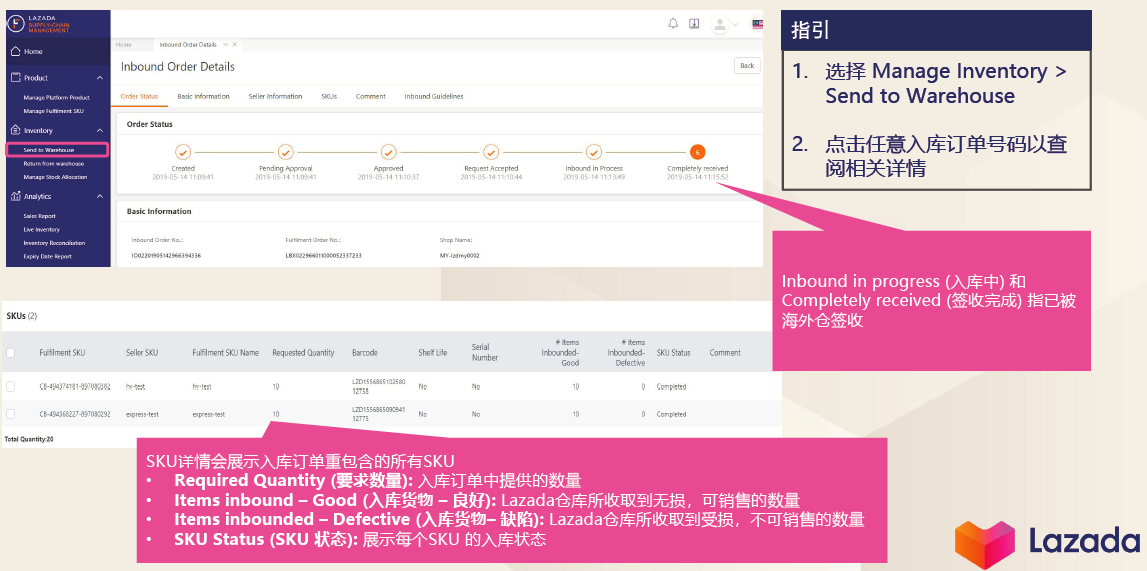Viewport: 1147px width, 571px height.
Task: Click shop name MY-lzdmy0002
Action: click(x=459, y=256)
